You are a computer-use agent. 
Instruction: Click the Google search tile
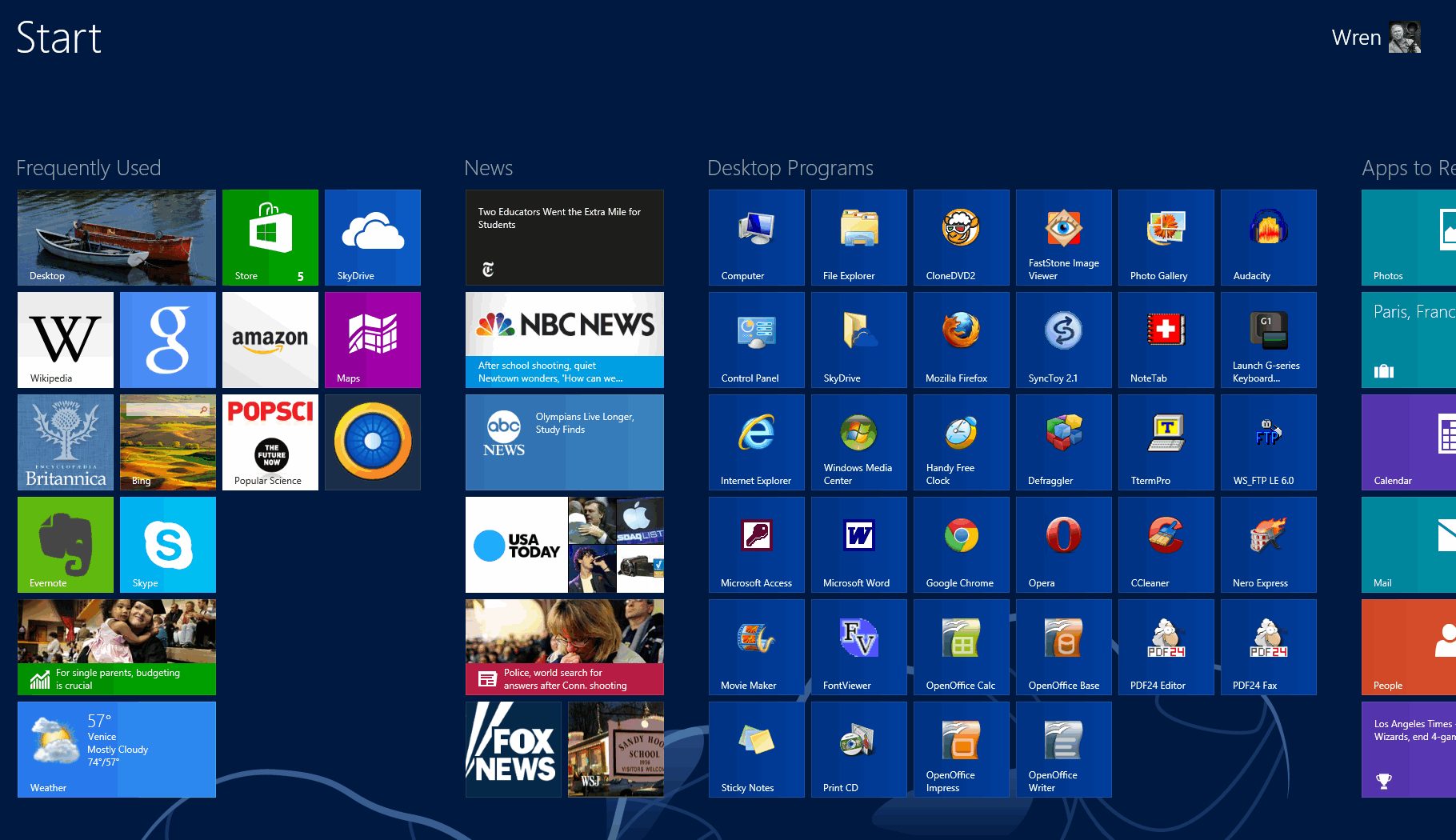click(x=168, y=340)
